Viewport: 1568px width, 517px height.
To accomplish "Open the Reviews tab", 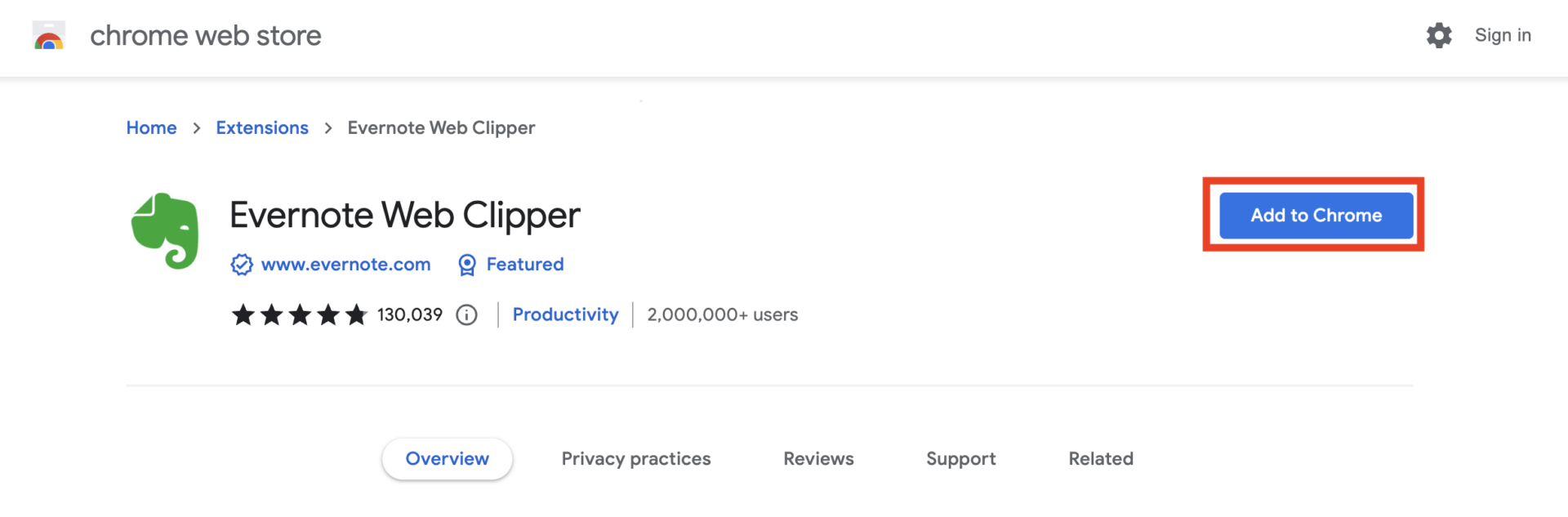I will click(818, 459).
